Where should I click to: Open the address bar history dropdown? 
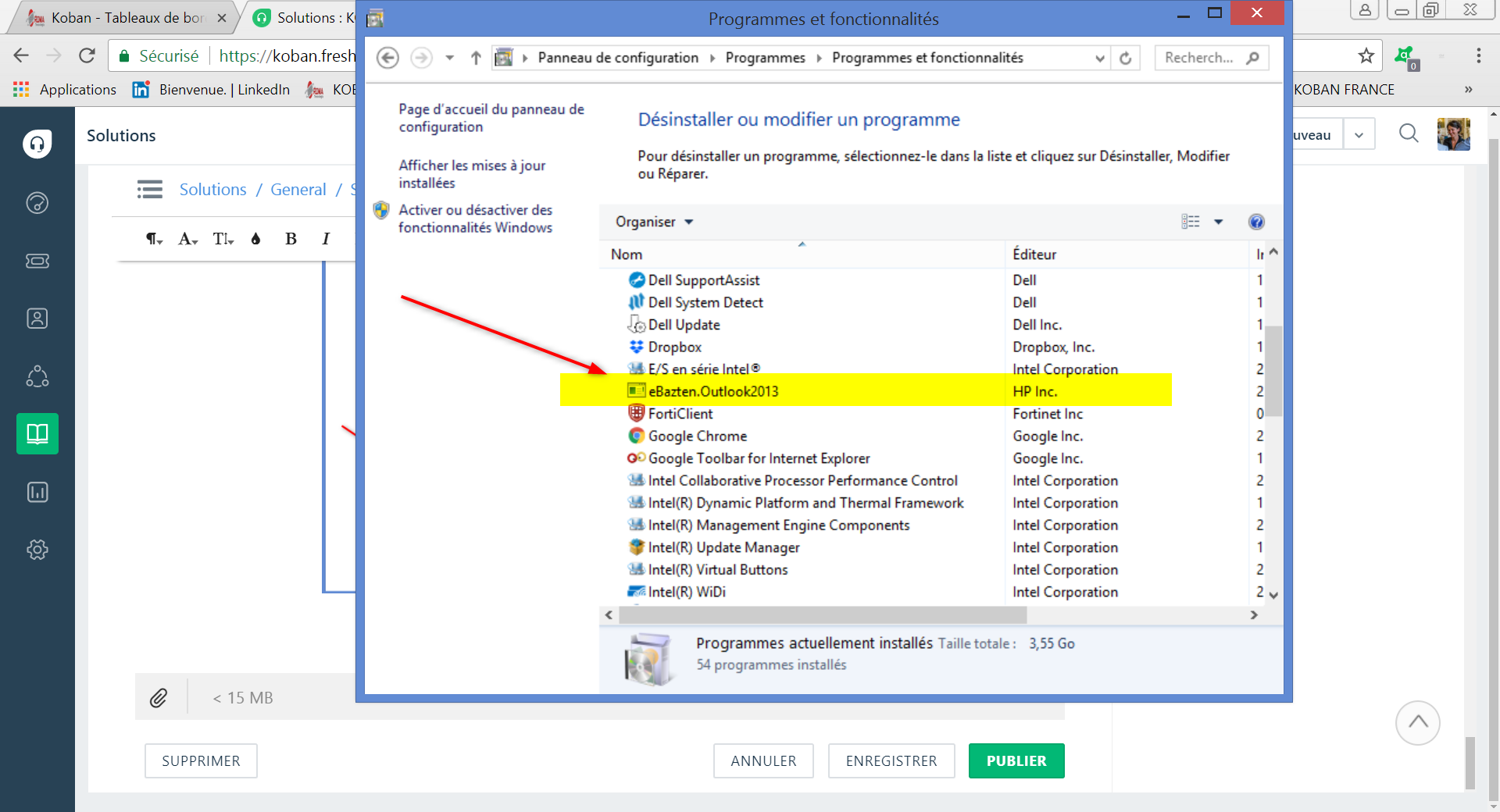(x=1099, y=58)
